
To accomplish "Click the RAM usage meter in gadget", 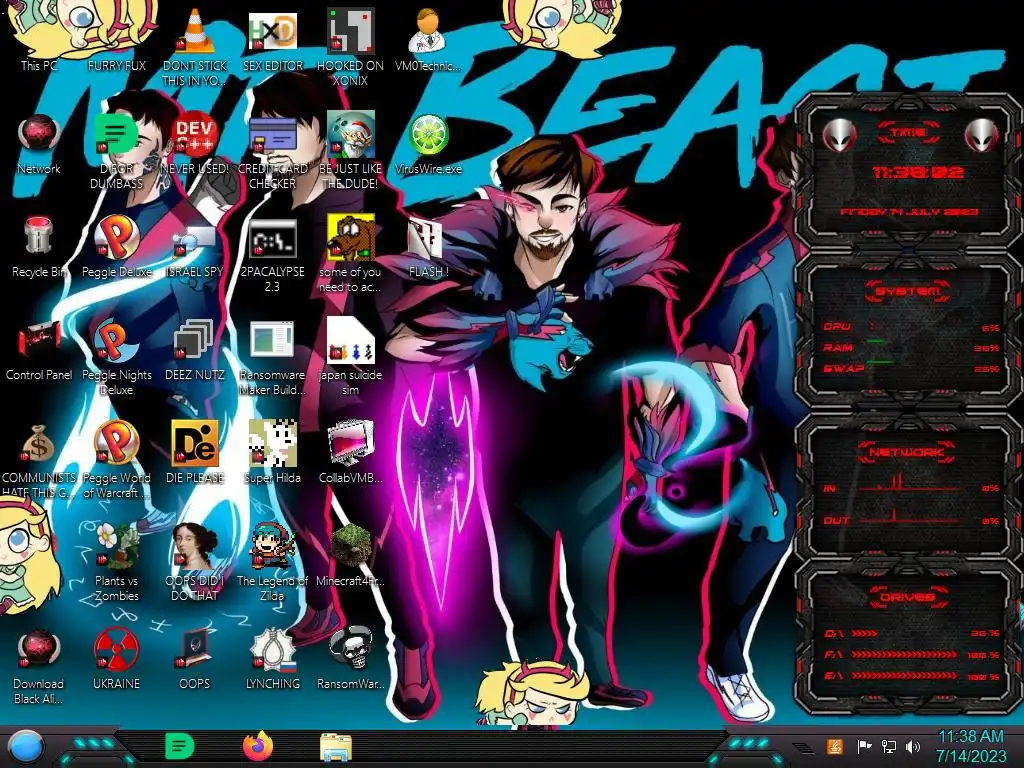I will tap(912, 348).
